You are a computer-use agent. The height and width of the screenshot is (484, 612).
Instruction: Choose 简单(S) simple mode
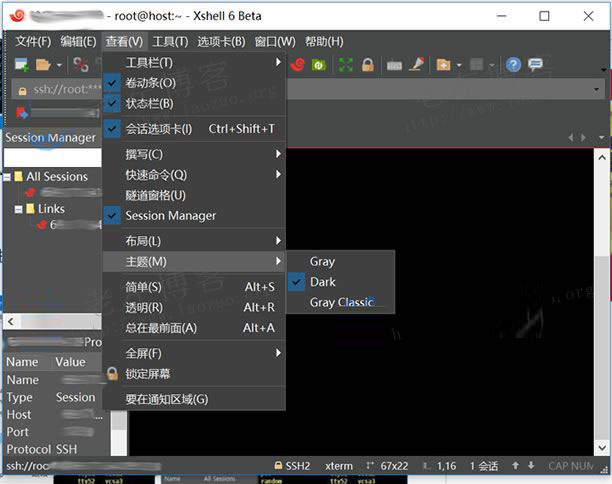(x=194, y=287)
